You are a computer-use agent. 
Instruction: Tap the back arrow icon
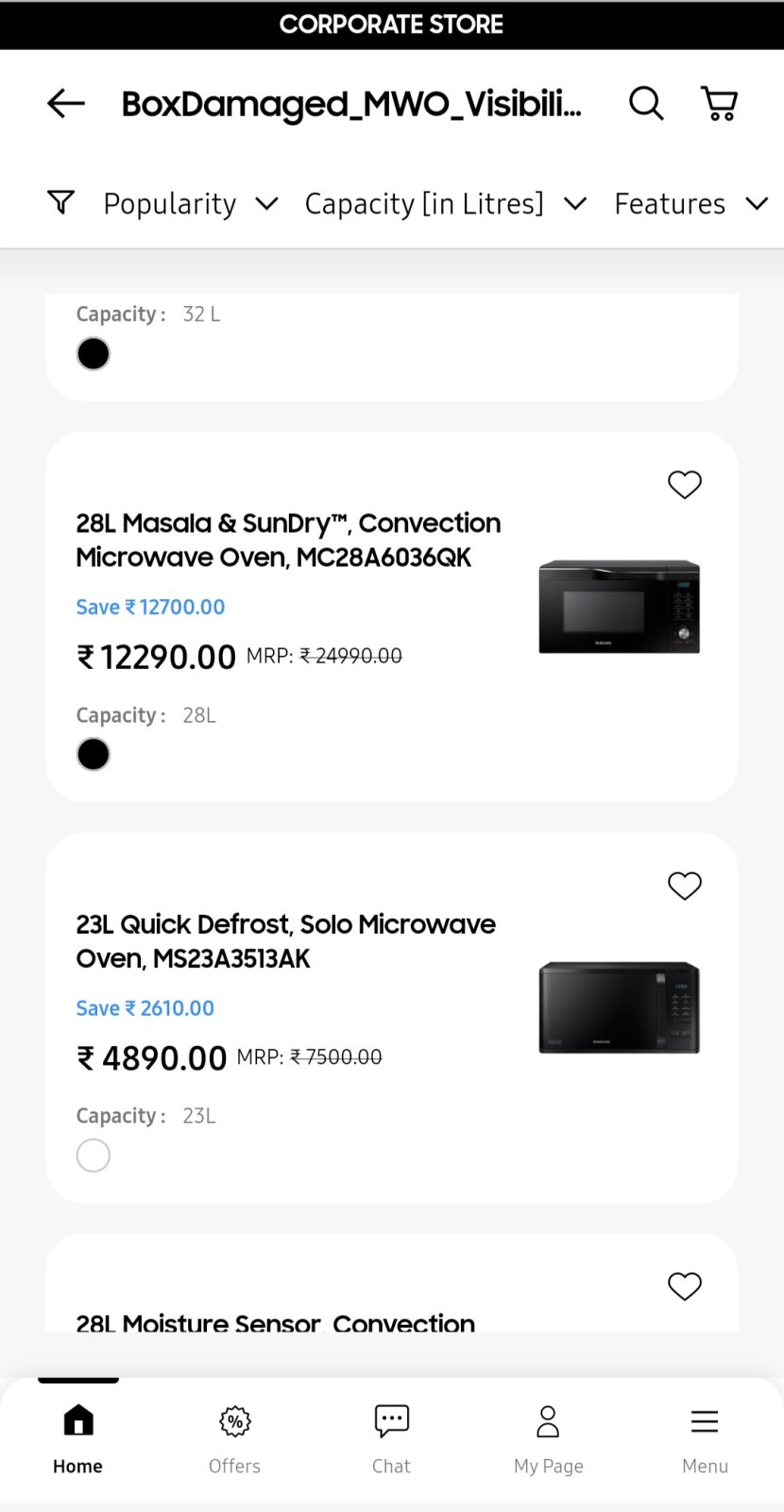66,103
